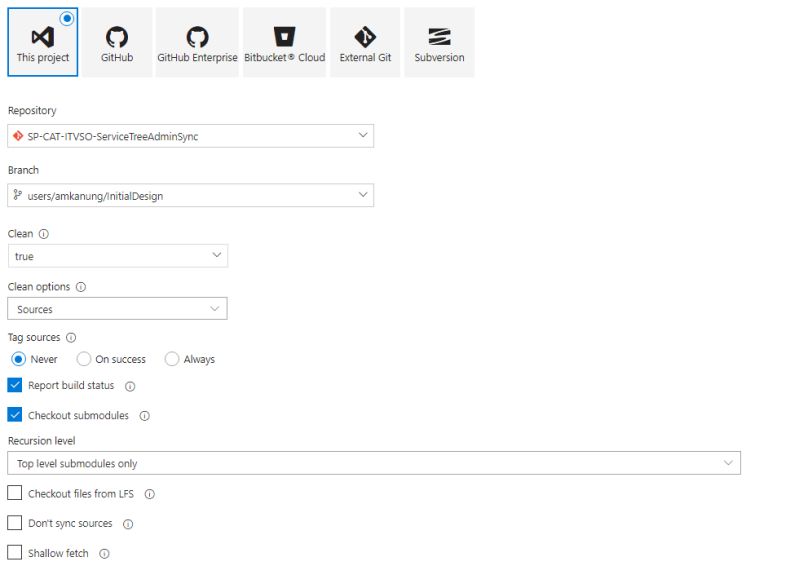This screenshot has height=566, width=799.
Task: Show info for Shallow fetch
Action: [104, 554]
